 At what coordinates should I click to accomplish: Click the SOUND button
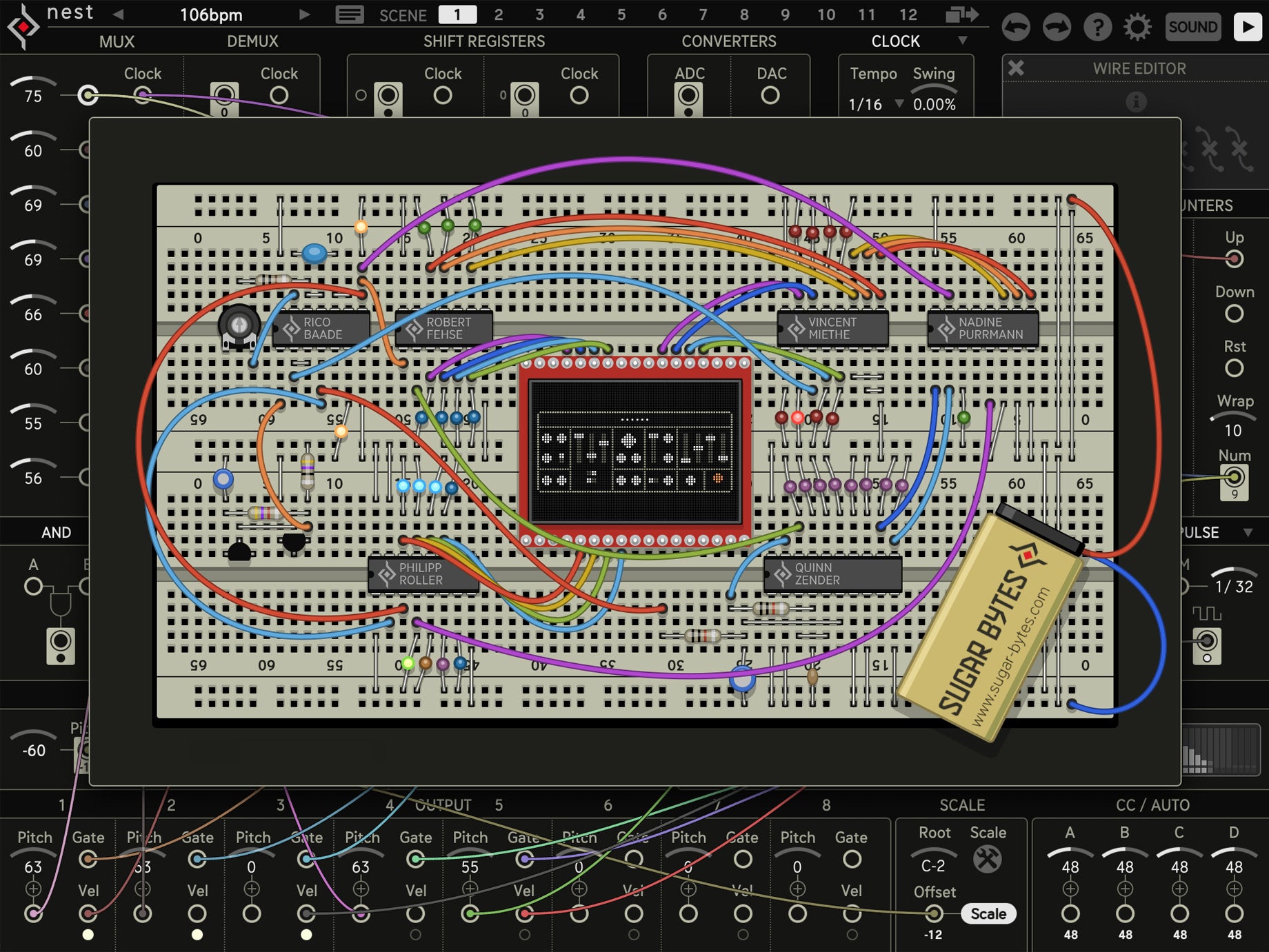(x=1192, y=27)
